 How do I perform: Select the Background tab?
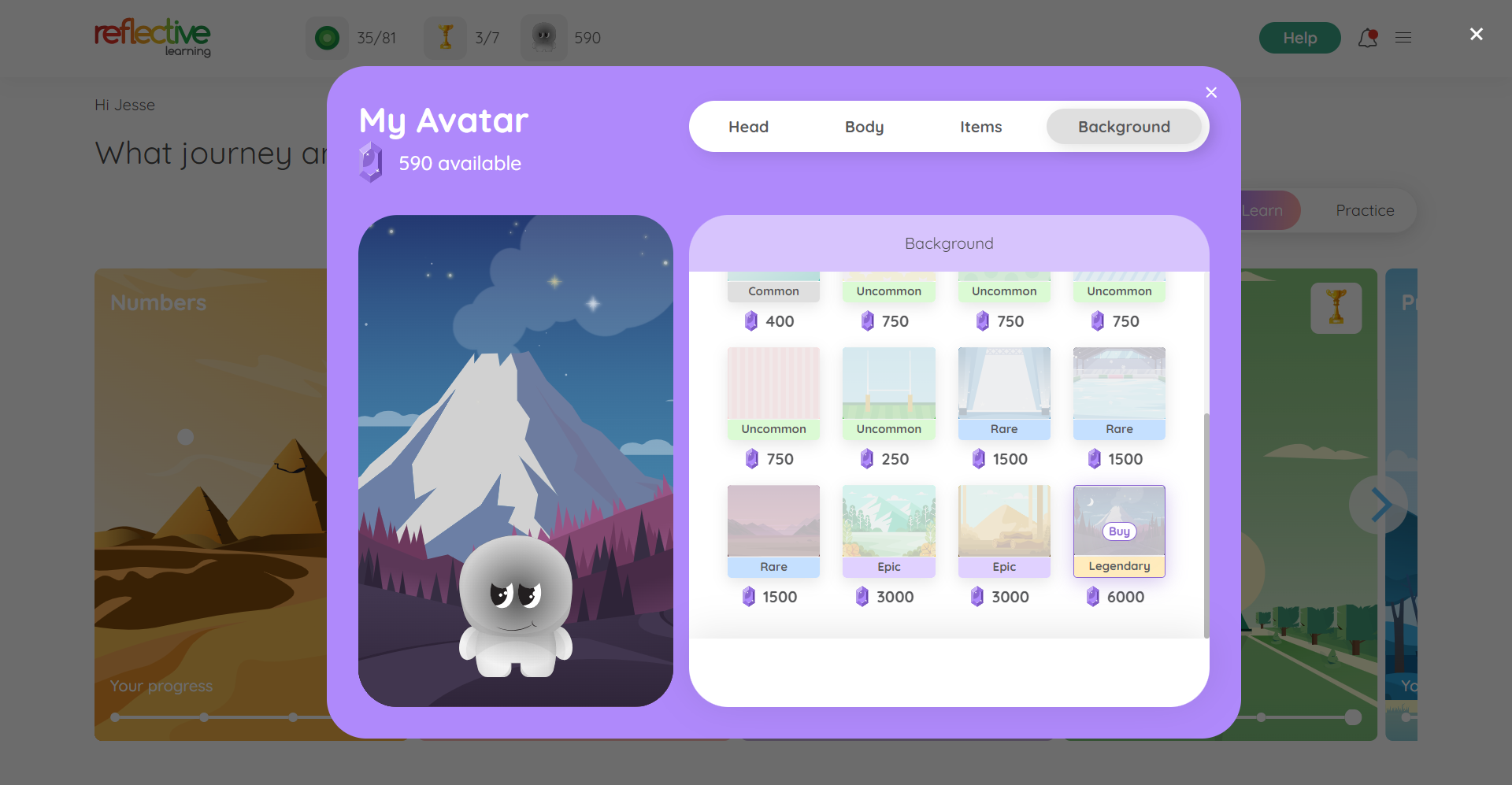point(1124,127)
